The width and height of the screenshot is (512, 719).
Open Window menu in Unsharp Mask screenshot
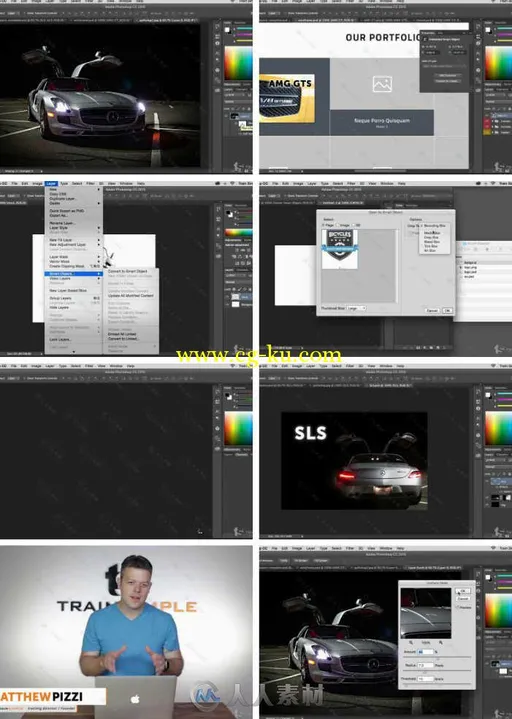[386, 548]
